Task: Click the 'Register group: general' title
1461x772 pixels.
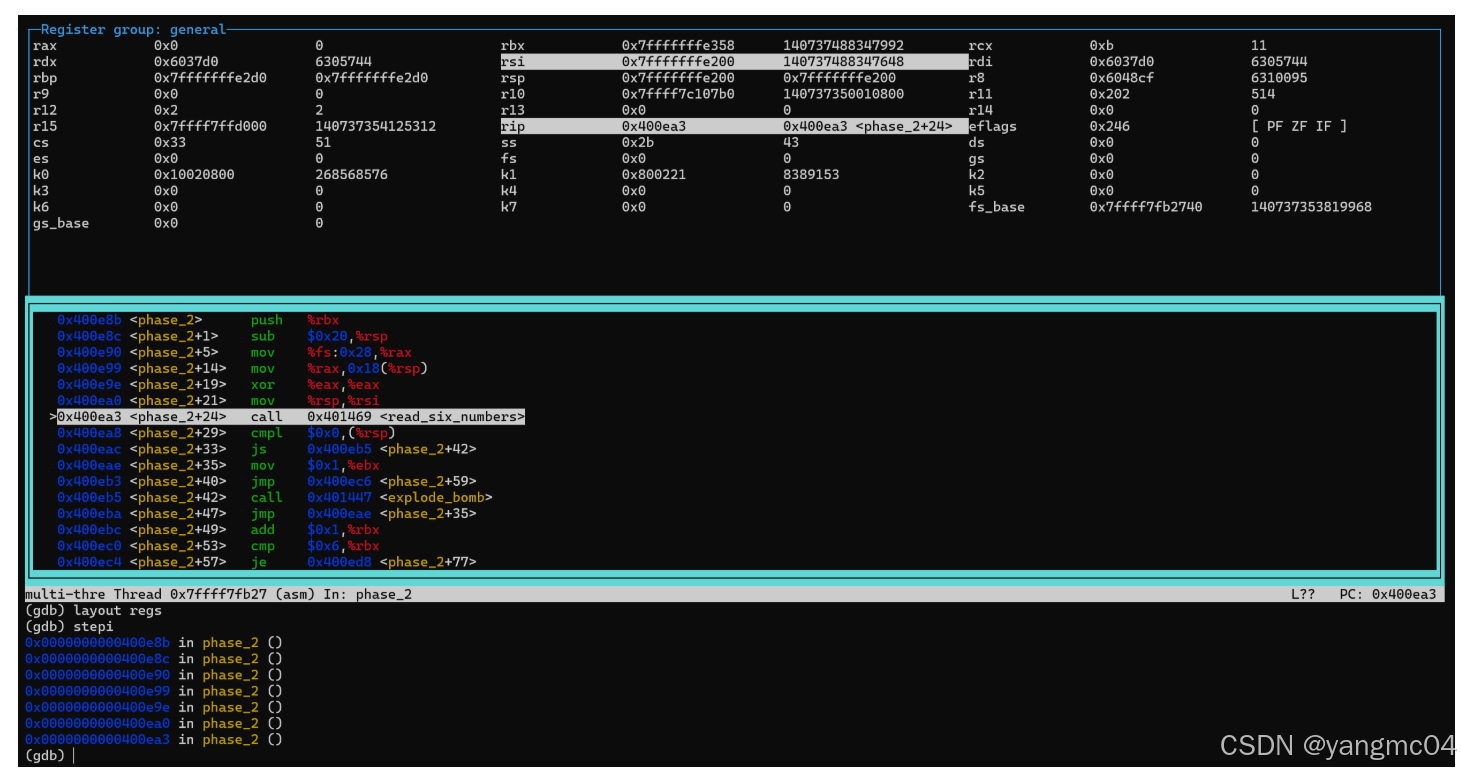Action: point(134,29)
